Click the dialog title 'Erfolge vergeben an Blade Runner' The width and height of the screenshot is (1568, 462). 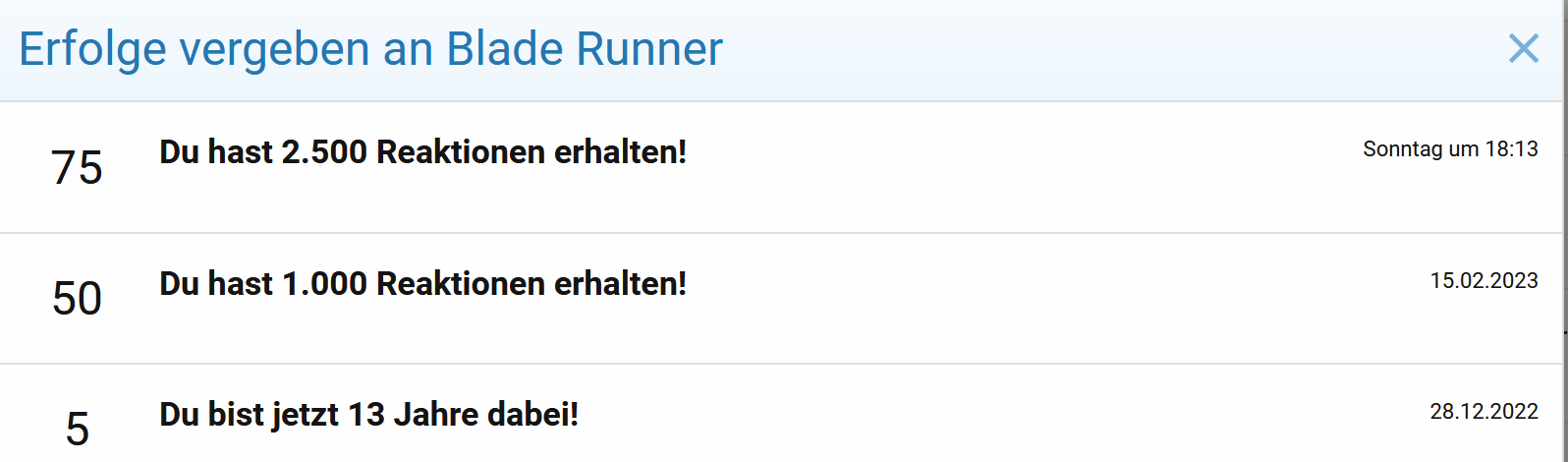tap(370, 49)
